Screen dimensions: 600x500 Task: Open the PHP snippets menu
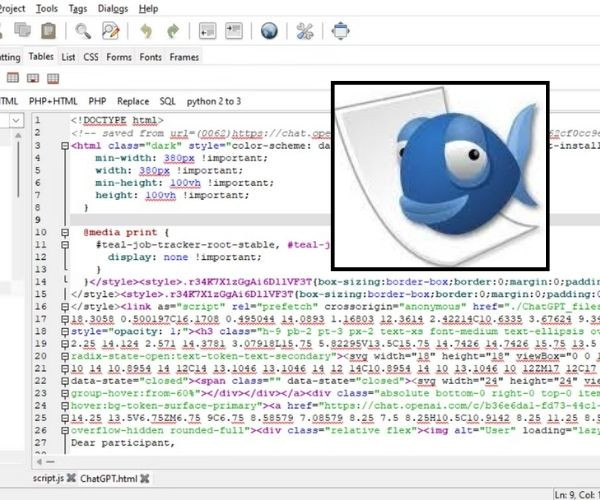tap(97, 101)
